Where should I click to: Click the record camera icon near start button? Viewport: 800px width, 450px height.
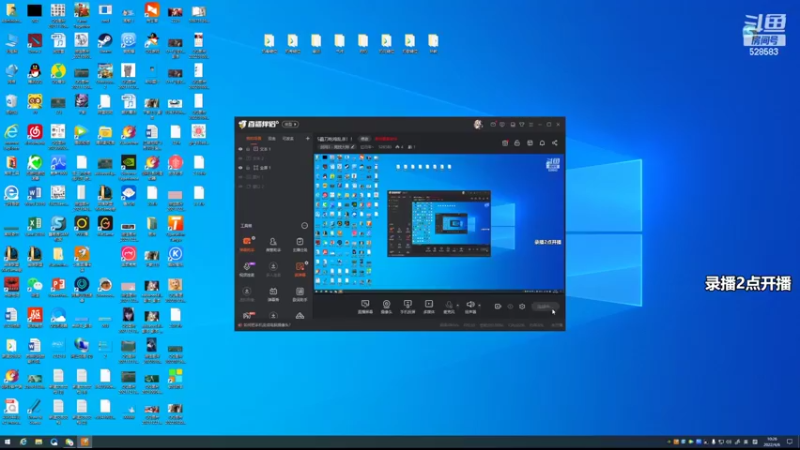498,307
